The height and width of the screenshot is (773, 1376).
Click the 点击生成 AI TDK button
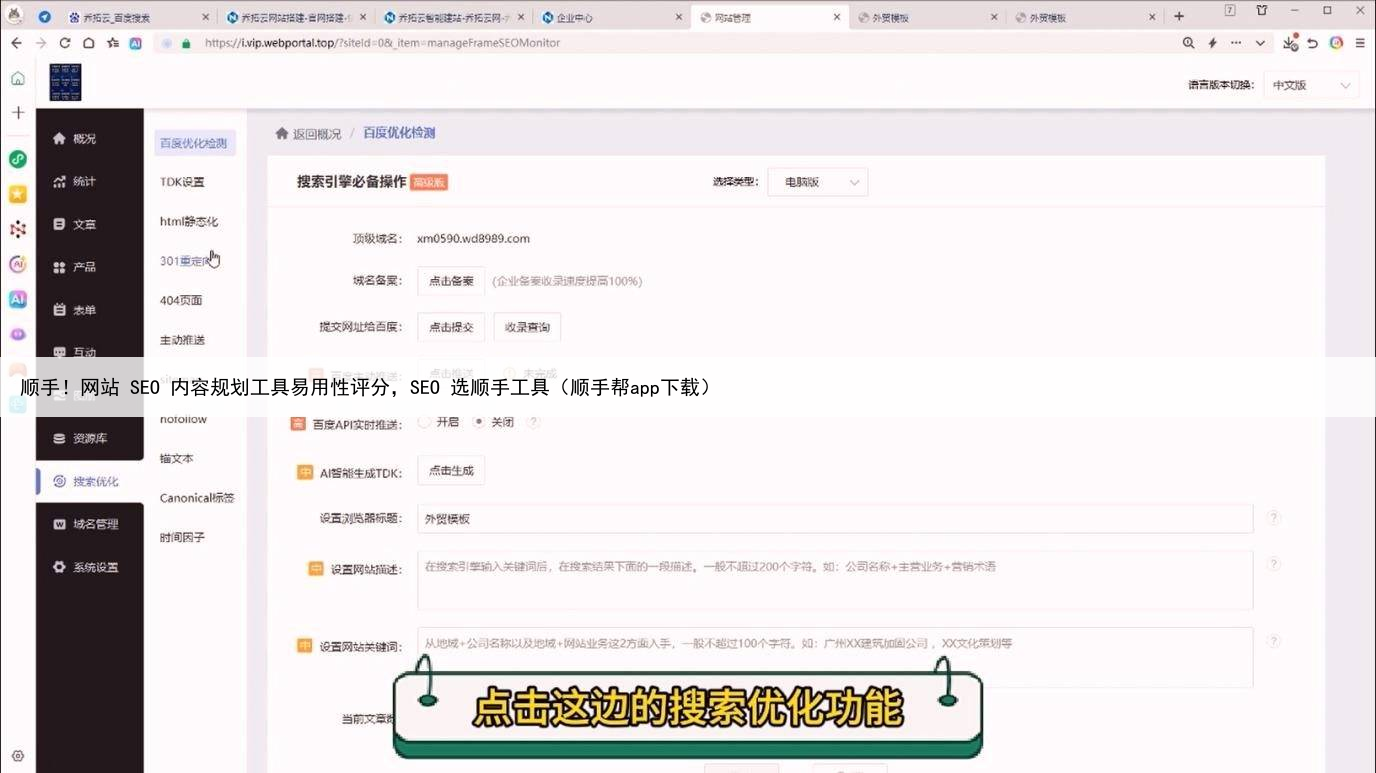[x=451, y=471]
